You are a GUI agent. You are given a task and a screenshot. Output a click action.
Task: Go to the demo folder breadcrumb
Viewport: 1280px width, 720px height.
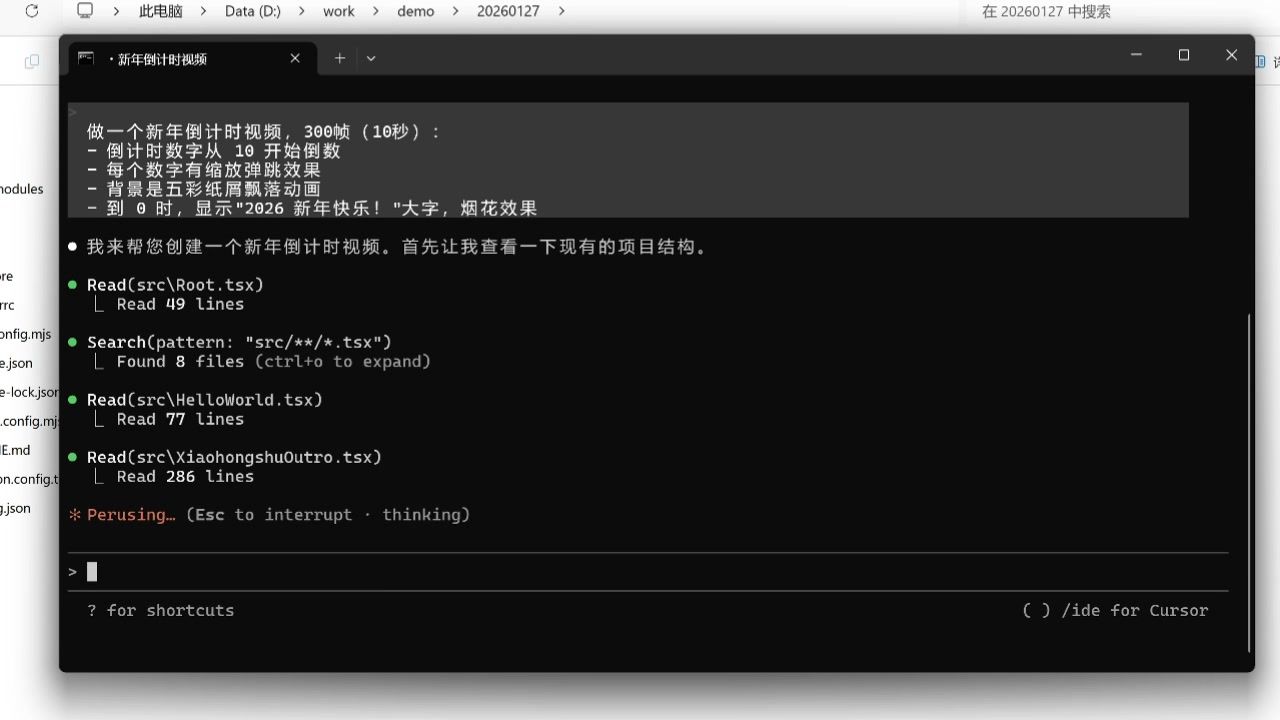416,11
